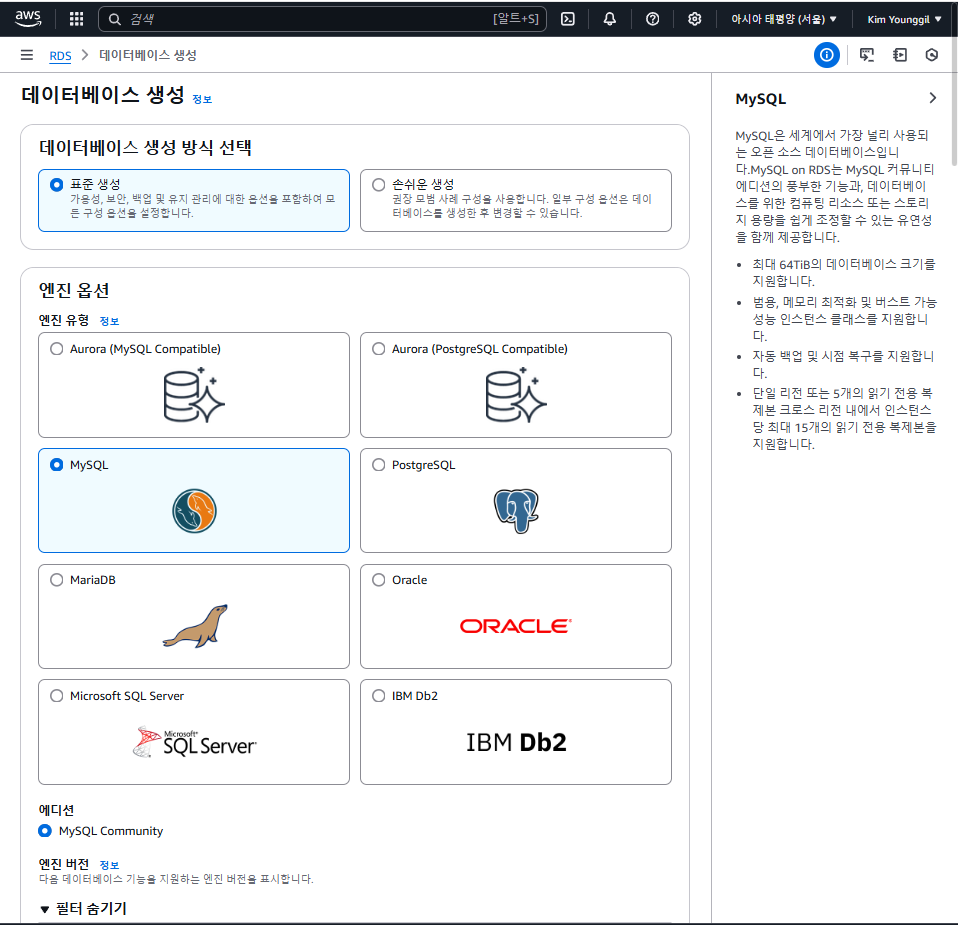
Task: Click the 에디션 label
Action: (56, 810)
